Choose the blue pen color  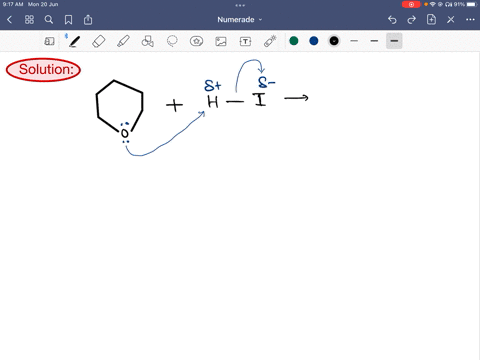click(x=314, y=41)
